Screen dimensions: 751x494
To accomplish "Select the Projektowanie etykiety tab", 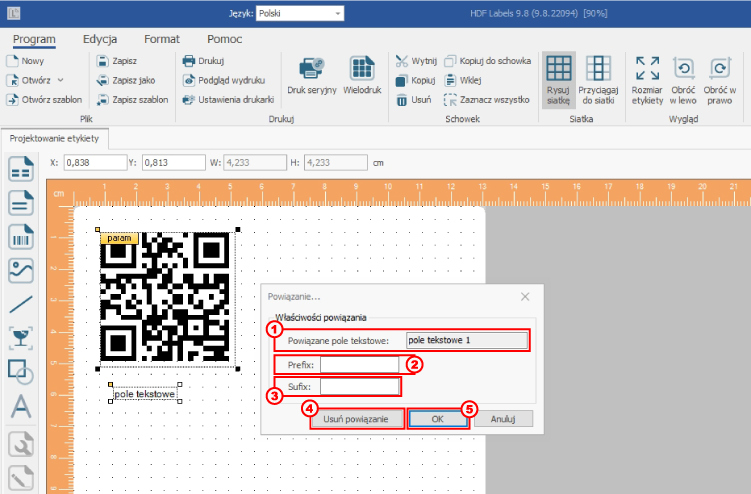I will point(54,138).
